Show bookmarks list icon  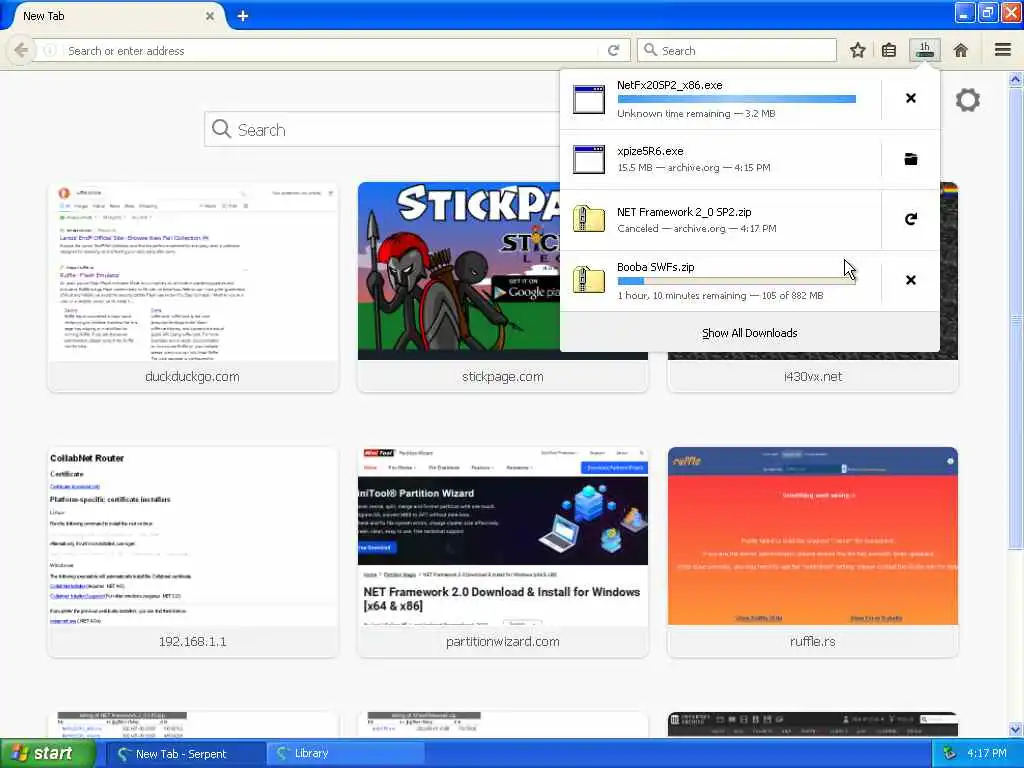pos(889,50)
